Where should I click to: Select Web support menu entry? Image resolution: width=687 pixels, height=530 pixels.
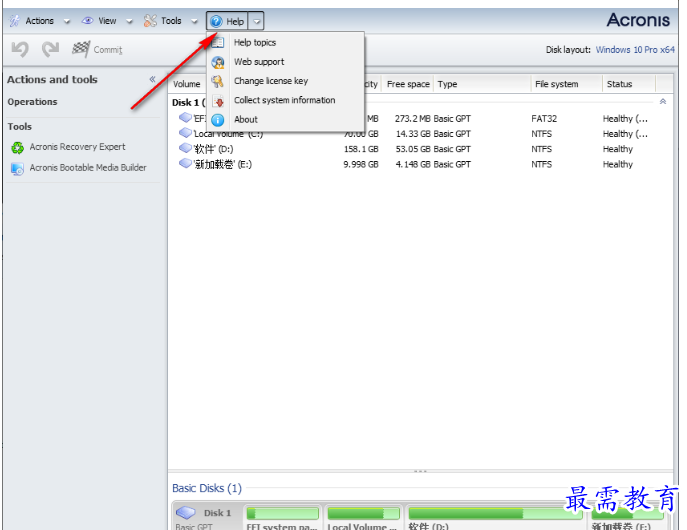tap(286, 62)
